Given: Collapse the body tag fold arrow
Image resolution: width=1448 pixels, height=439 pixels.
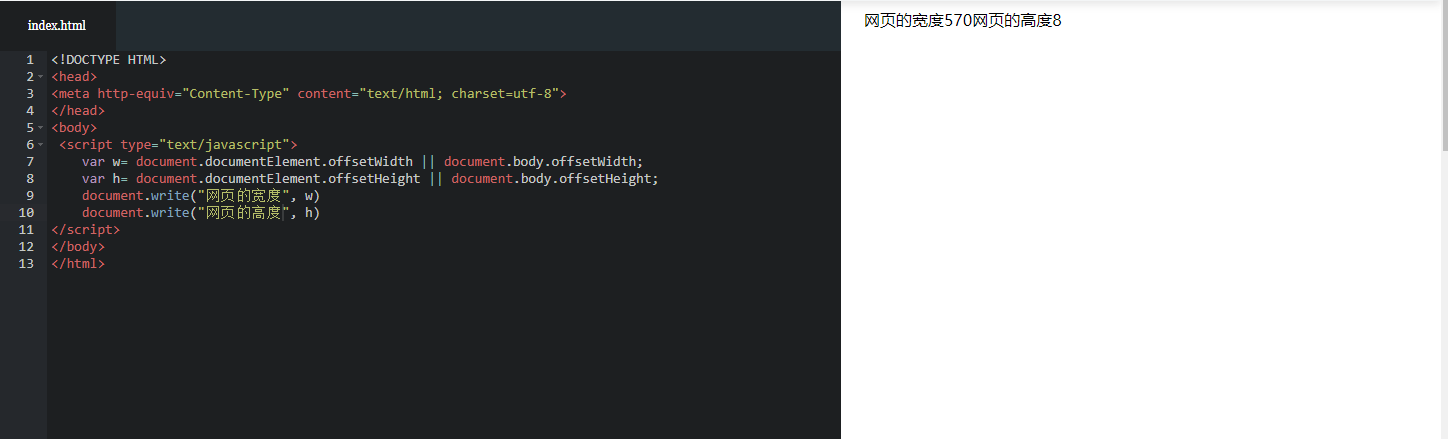Looking at the screenshot, I should [41, 127].
